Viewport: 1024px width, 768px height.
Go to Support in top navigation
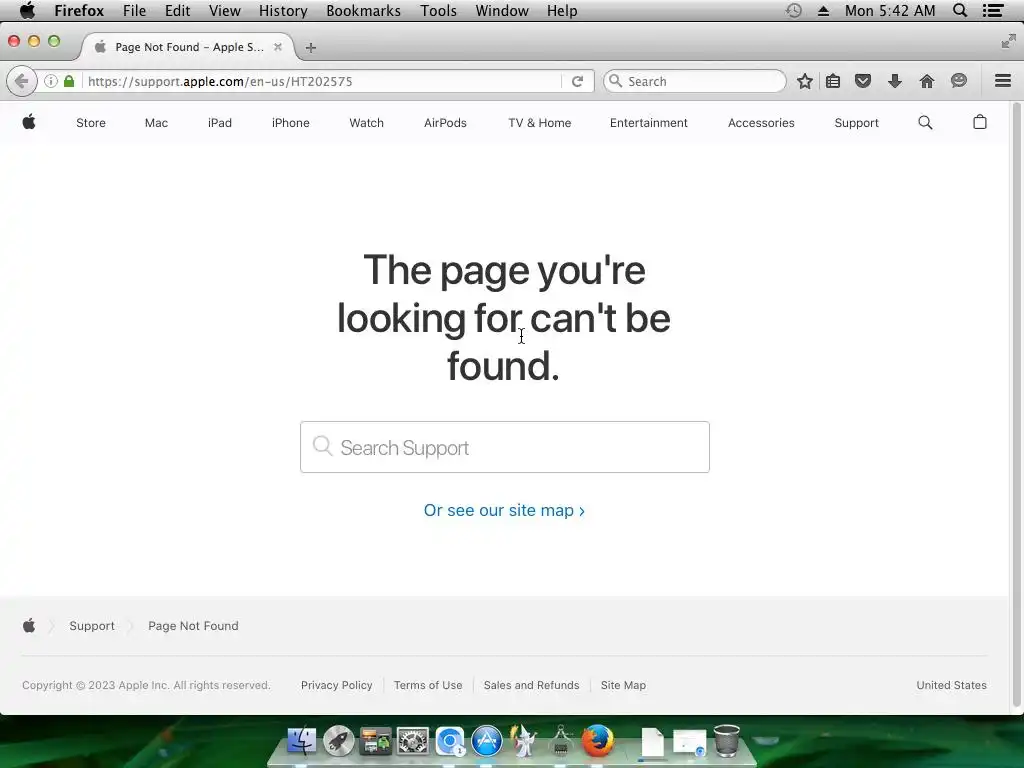(856, 123)
